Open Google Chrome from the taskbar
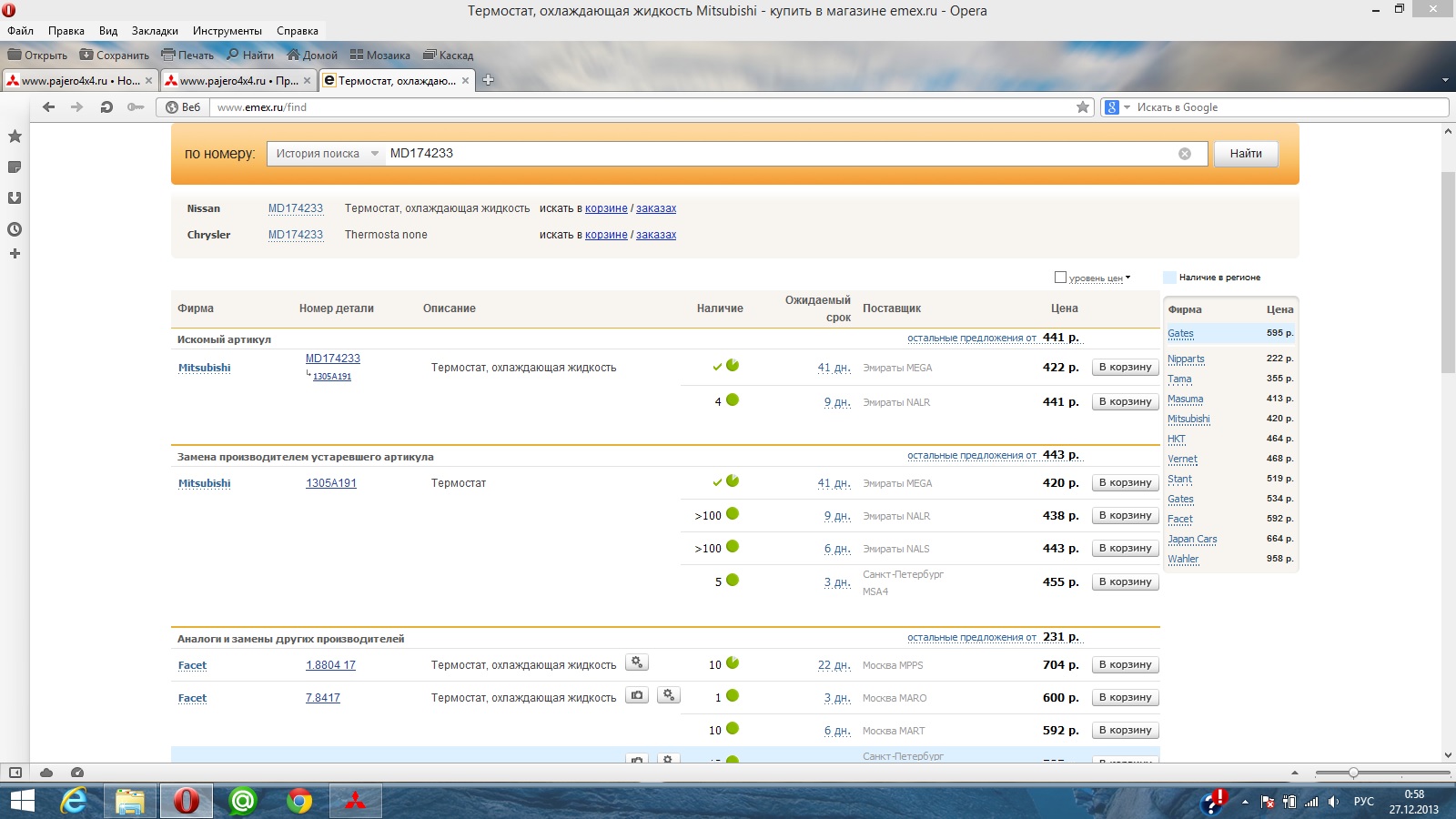1456x819 pixels. point(298,801)
